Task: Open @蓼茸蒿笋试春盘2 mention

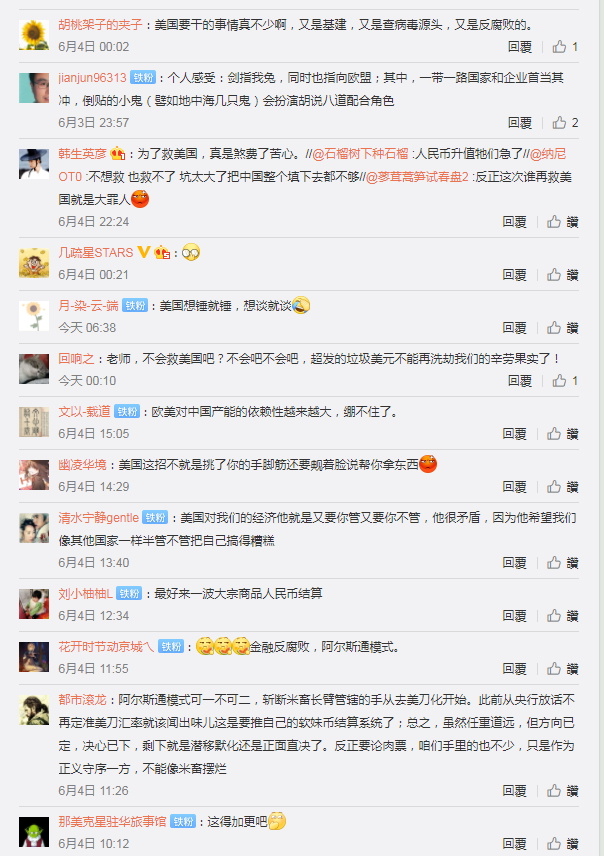Action: [417, 177]
